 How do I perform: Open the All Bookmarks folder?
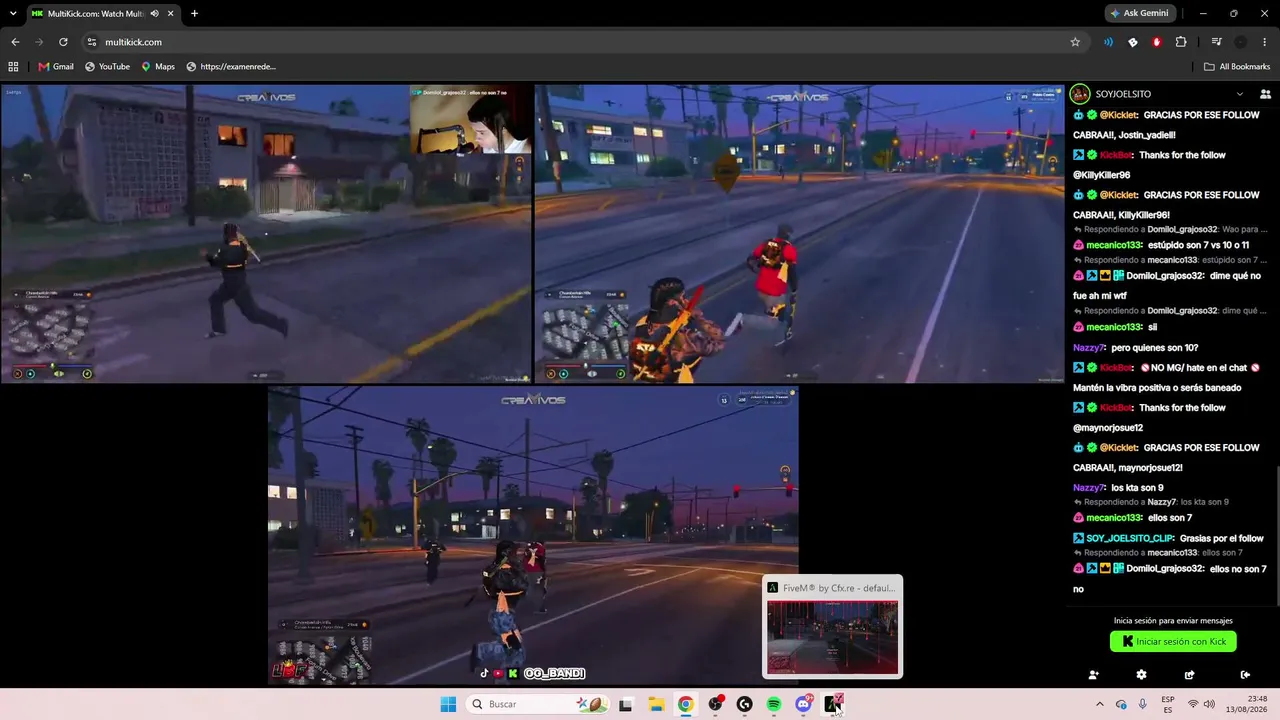1237,67
